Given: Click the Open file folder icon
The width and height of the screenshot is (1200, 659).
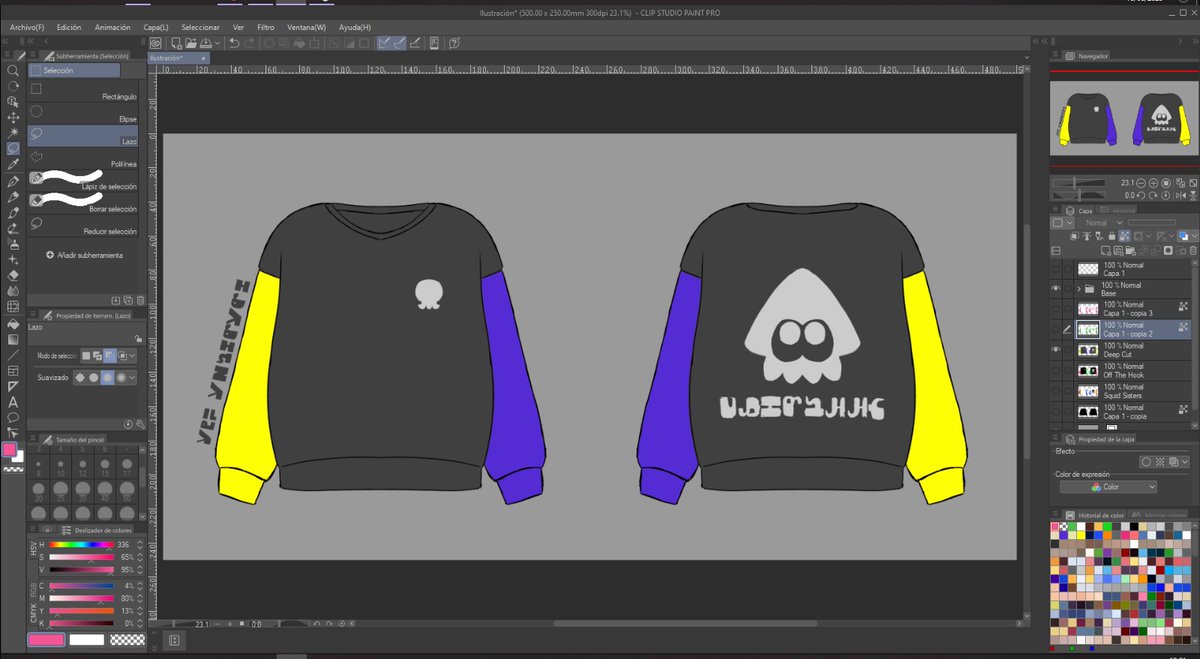Looking at the screenshot, I should point(190,43).
